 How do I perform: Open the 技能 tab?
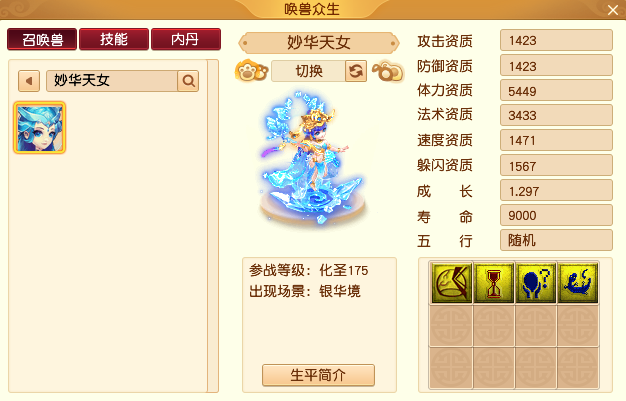tap(114, 39)
